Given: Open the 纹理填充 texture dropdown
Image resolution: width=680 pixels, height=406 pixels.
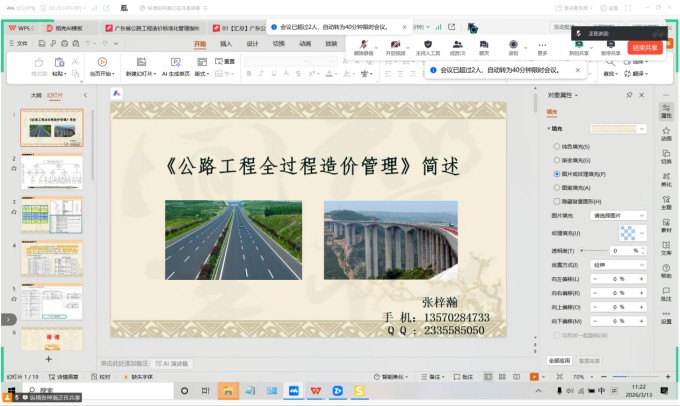Looking at the screenshot, I should (630, 232).
